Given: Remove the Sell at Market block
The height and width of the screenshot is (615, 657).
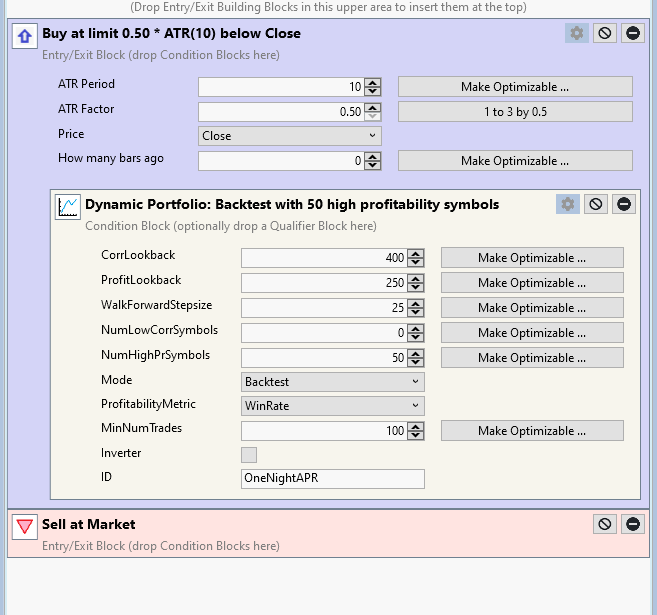Looking at the screenshot, I should click(633, 524).
